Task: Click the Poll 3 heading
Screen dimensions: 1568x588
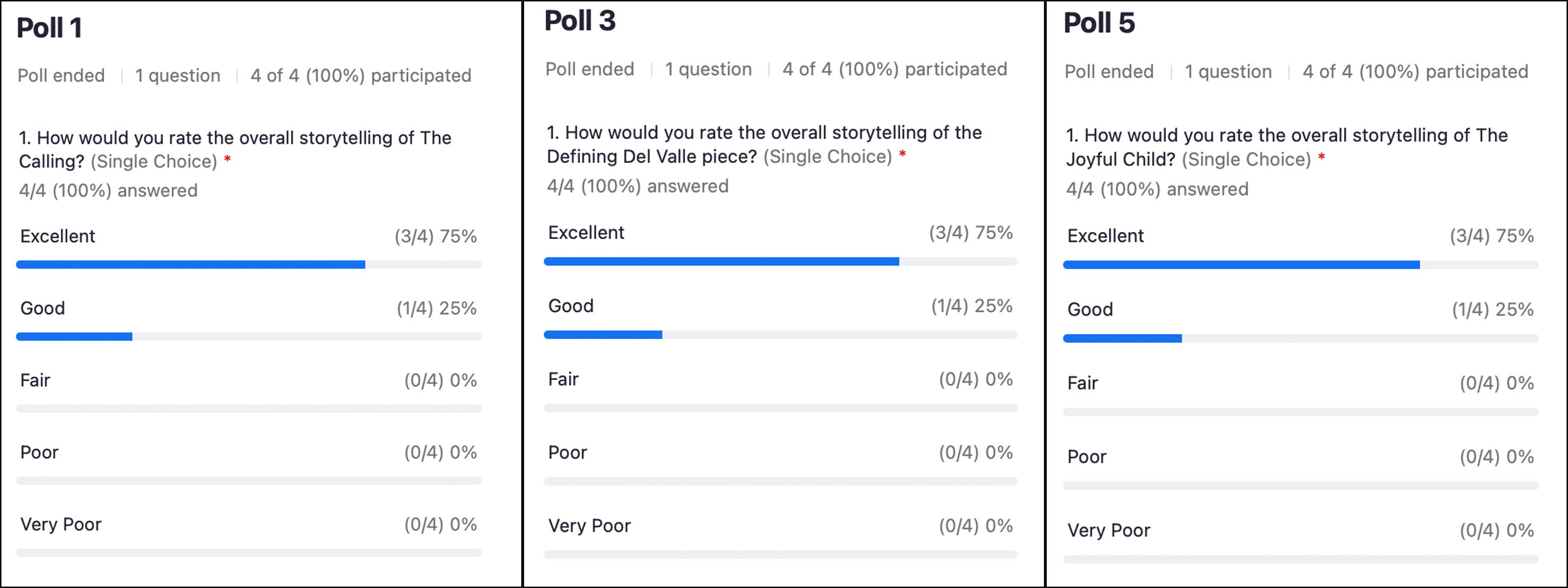Action: (580, 21)
